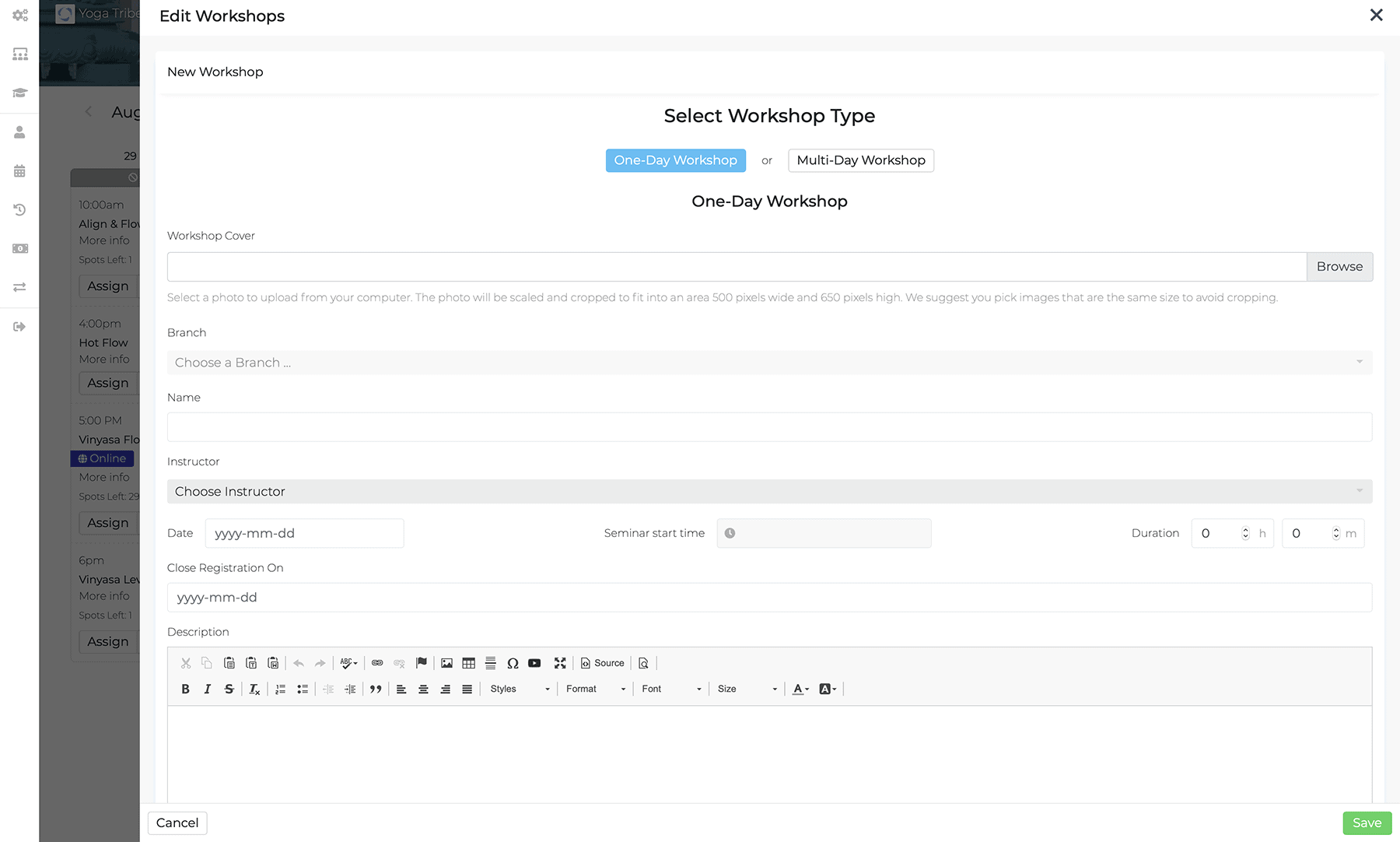Click the Undo arrow in the editor

[x=299, y=663]
